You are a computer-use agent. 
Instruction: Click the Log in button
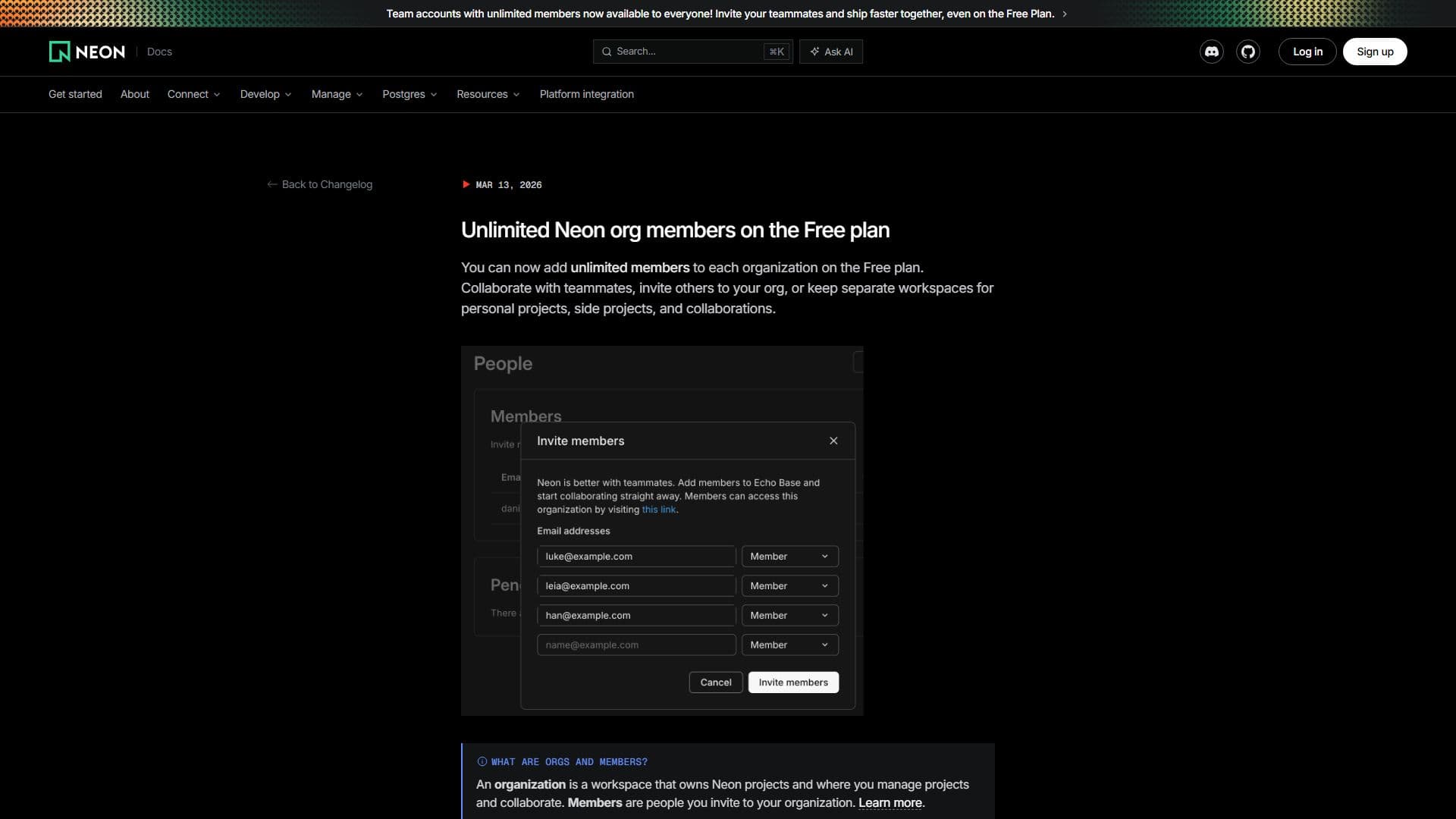pos(1307,52)
